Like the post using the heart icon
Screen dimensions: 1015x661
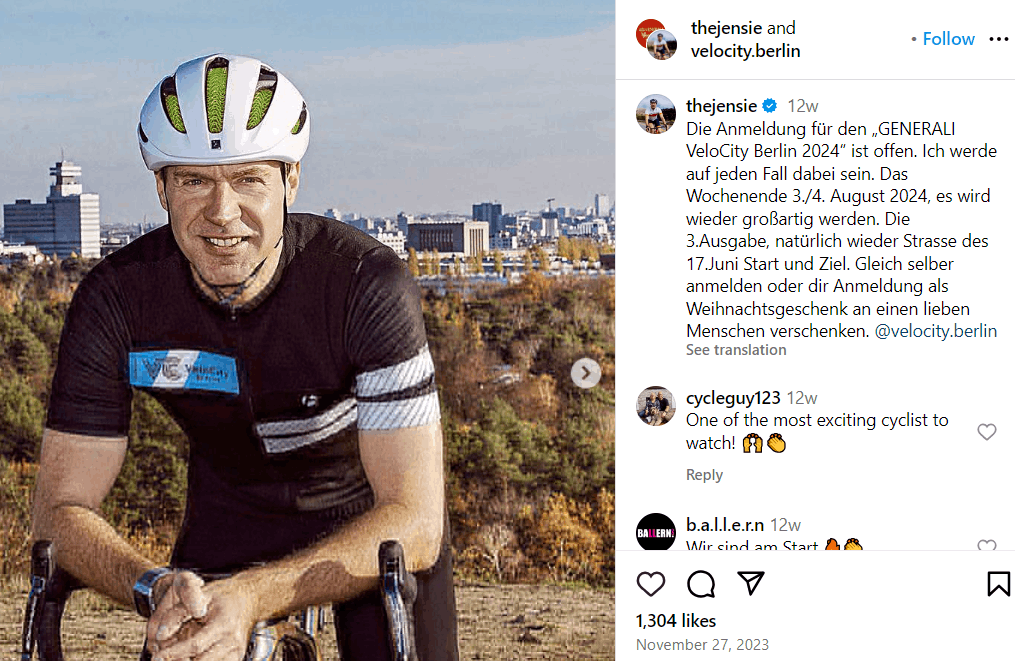[651, 584]
